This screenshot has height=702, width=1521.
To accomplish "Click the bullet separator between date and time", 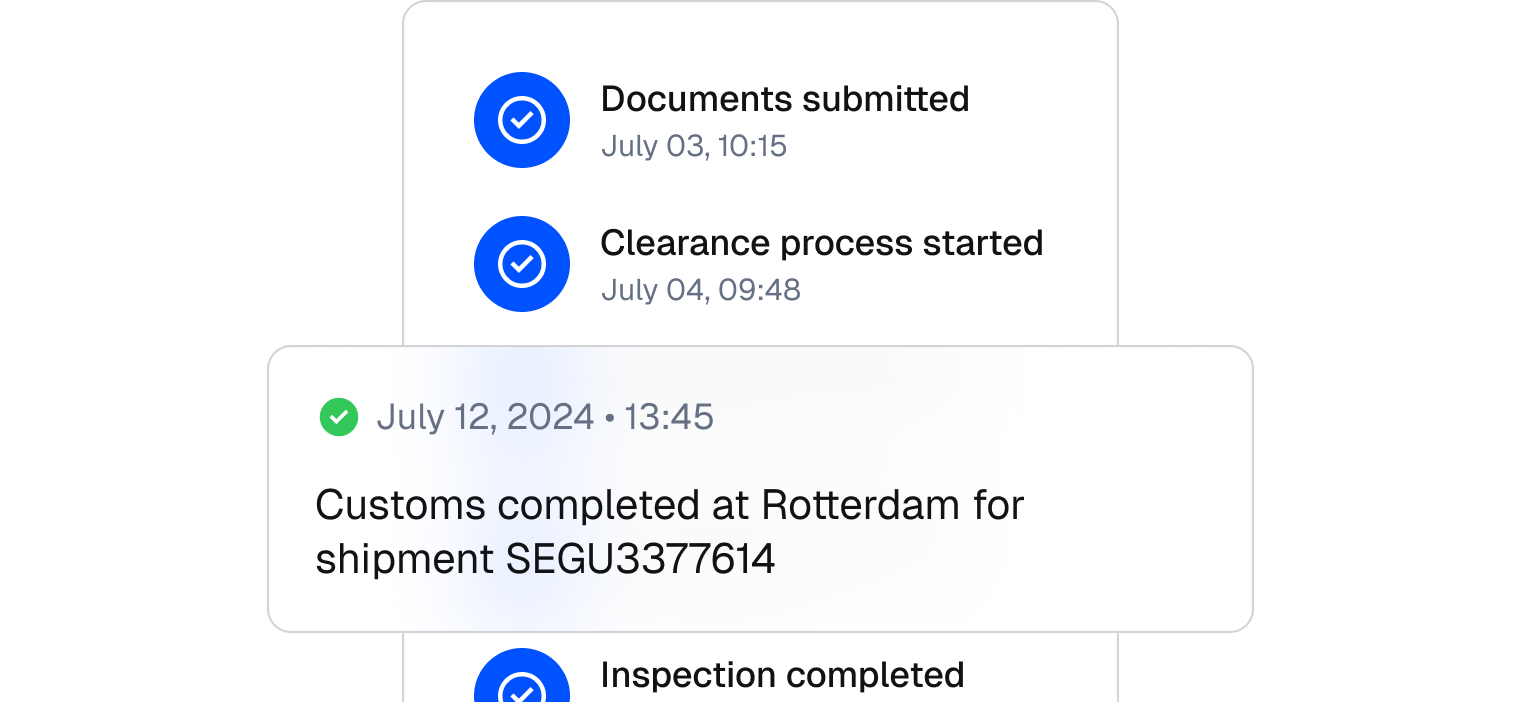I will point(610,418).
